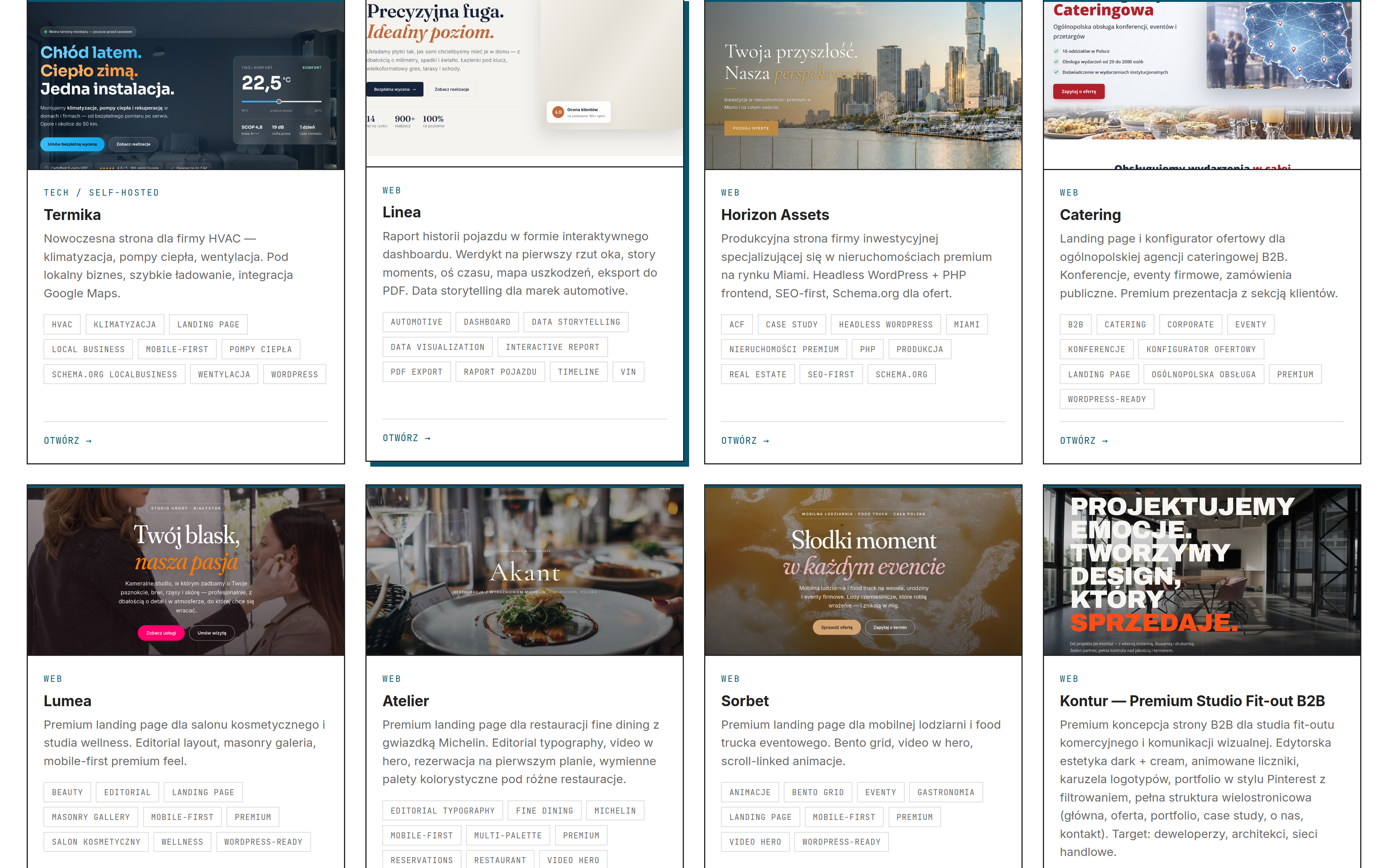Open the Sorbet ice cream thumbnail
This screenshot has height=868, width=1382.
click(863, 571)
